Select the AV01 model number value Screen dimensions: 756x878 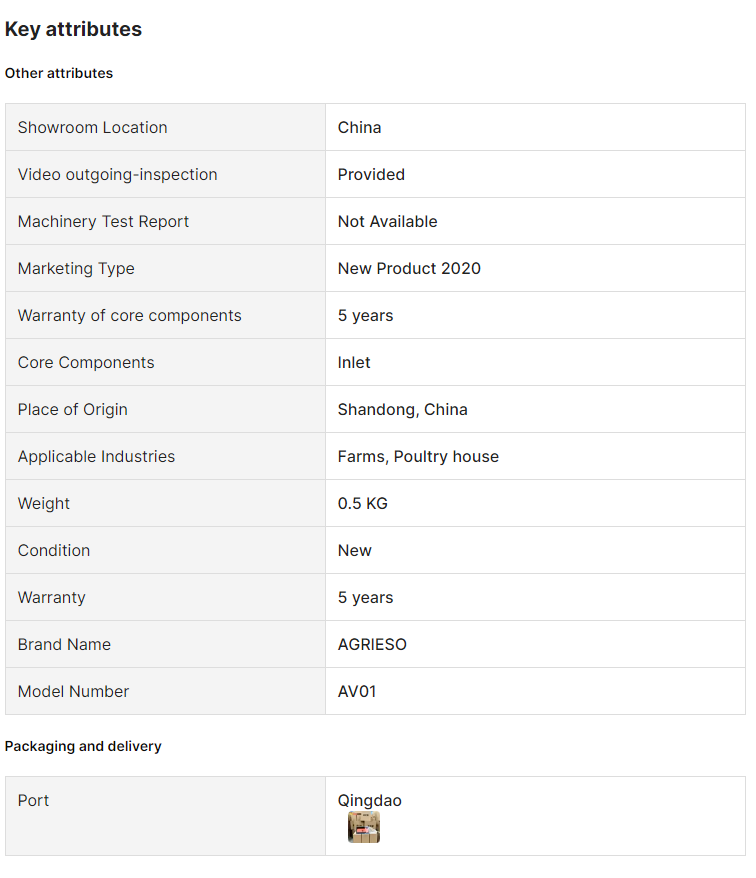point(357,692)
